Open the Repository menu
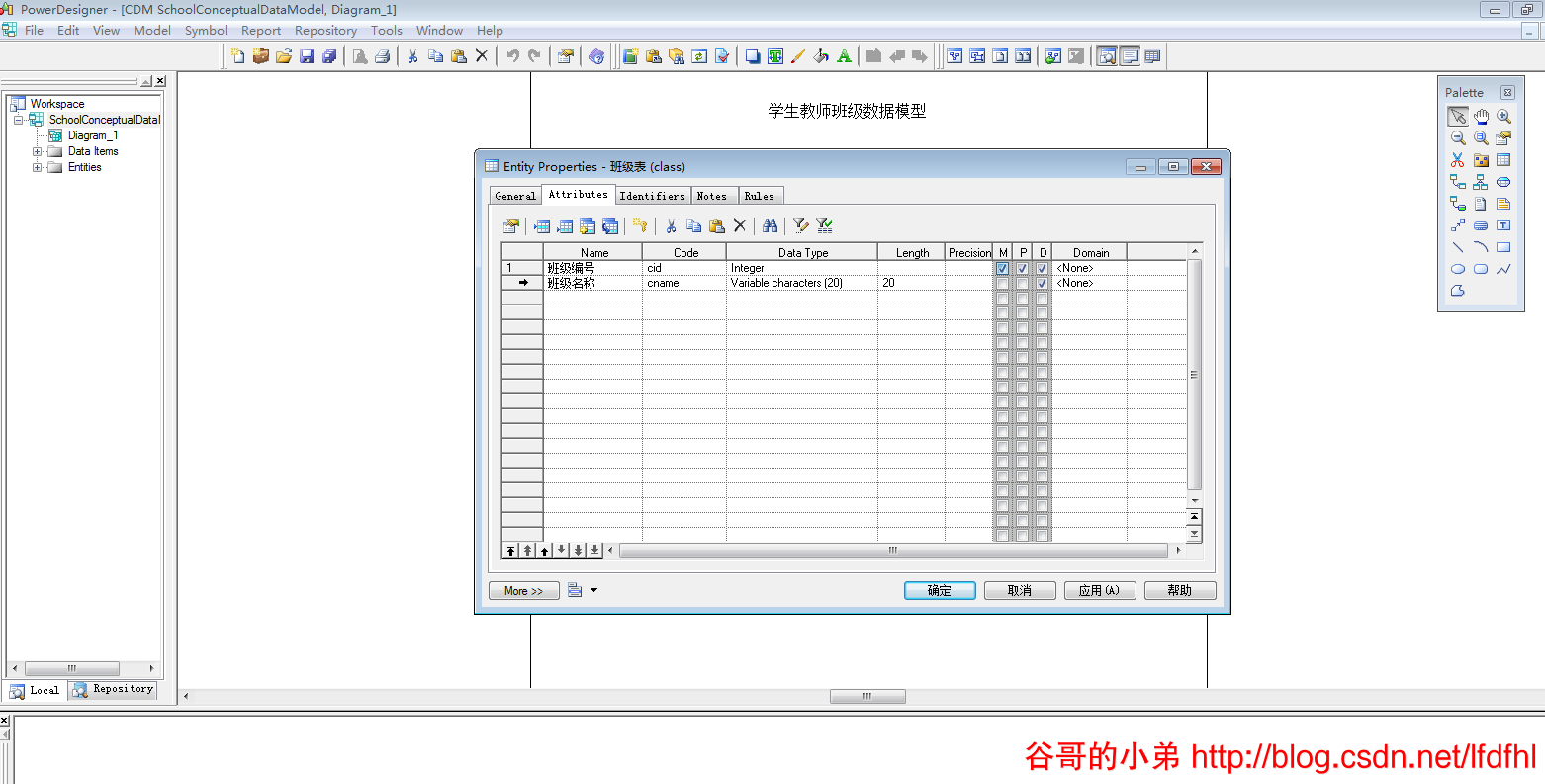Viewport: 1545px width, 784px height. point(325,30)
